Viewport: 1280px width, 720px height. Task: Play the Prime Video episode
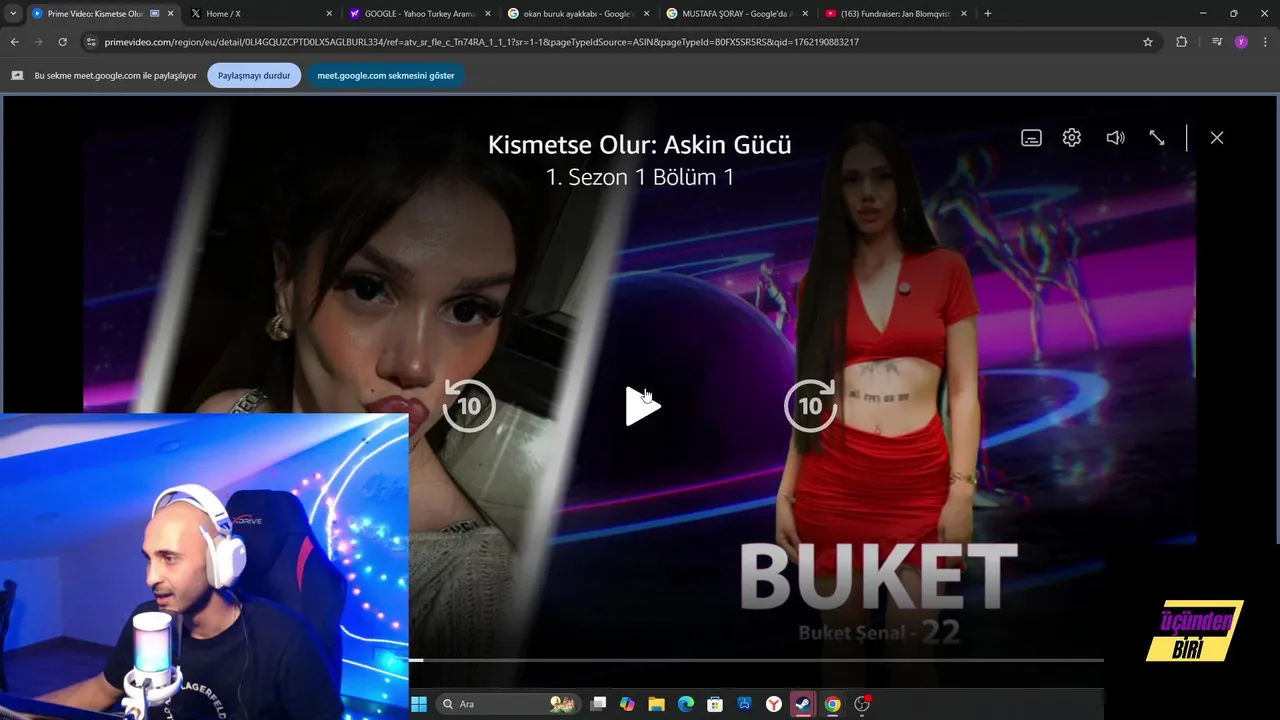[642, 406]
